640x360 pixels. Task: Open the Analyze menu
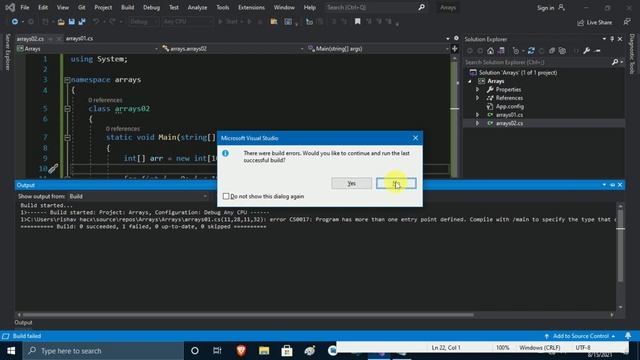197,7
